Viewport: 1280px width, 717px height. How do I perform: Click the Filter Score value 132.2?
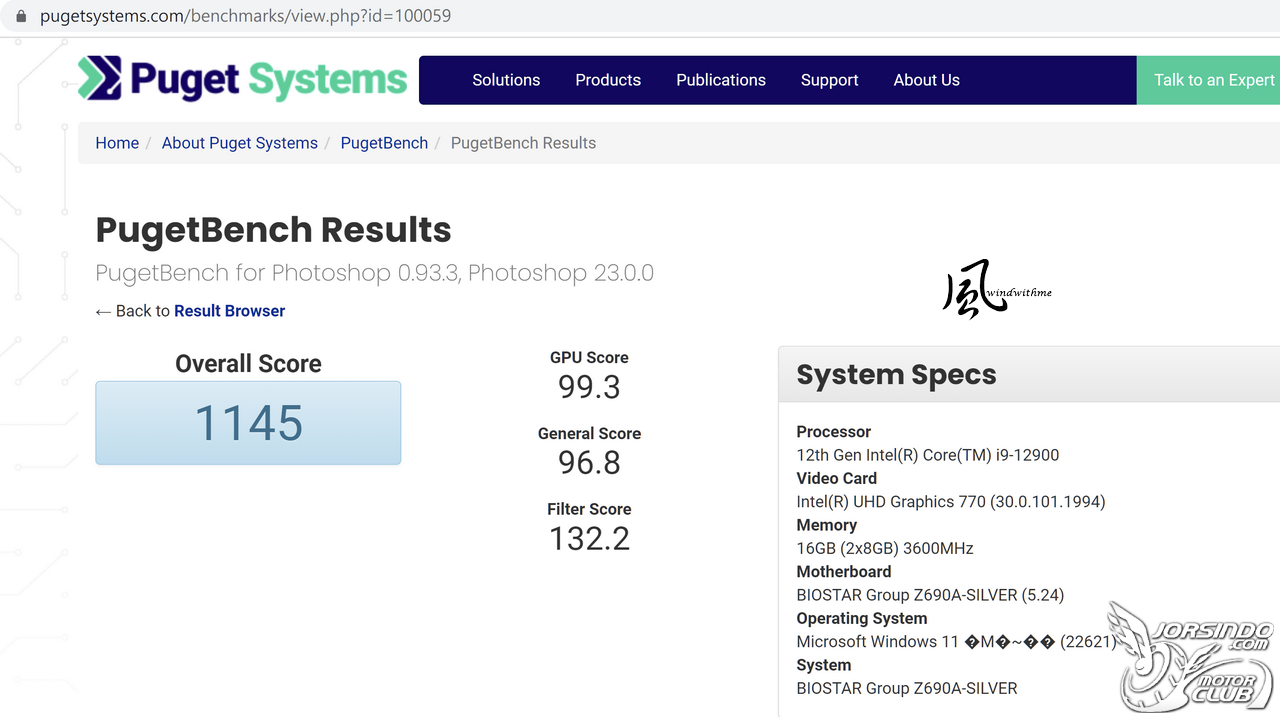pos(589,538)
